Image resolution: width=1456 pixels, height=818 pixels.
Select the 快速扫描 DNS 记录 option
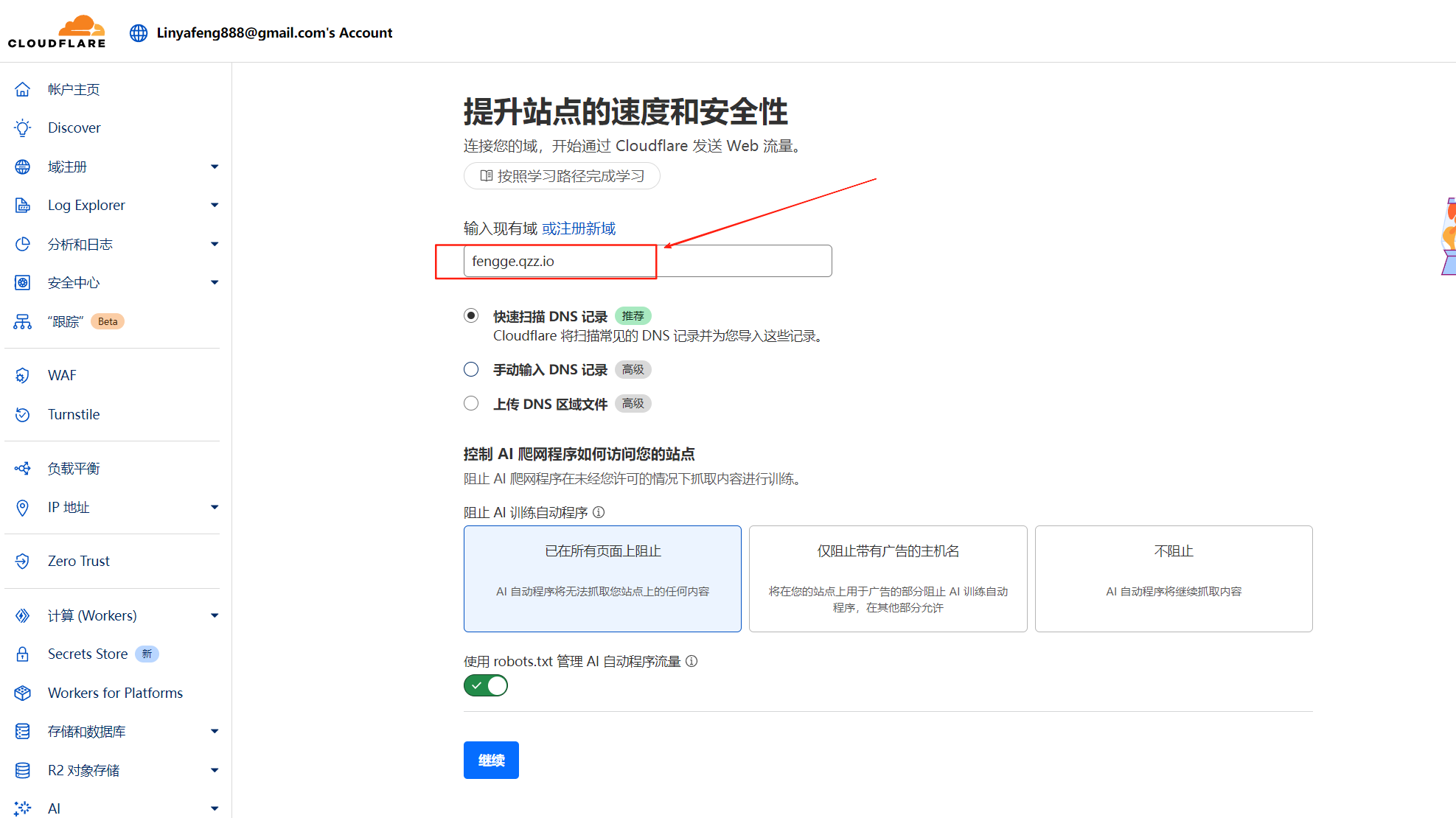[x=471, y=315]
